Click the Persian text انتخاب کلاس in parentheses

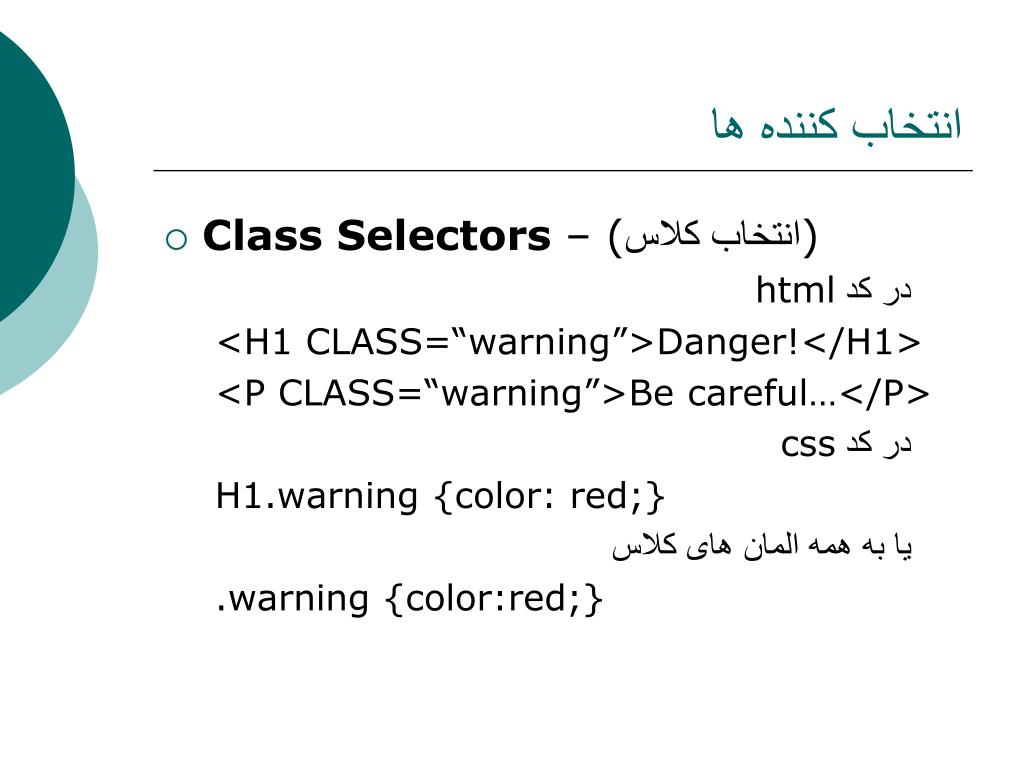tap(712, 235)
